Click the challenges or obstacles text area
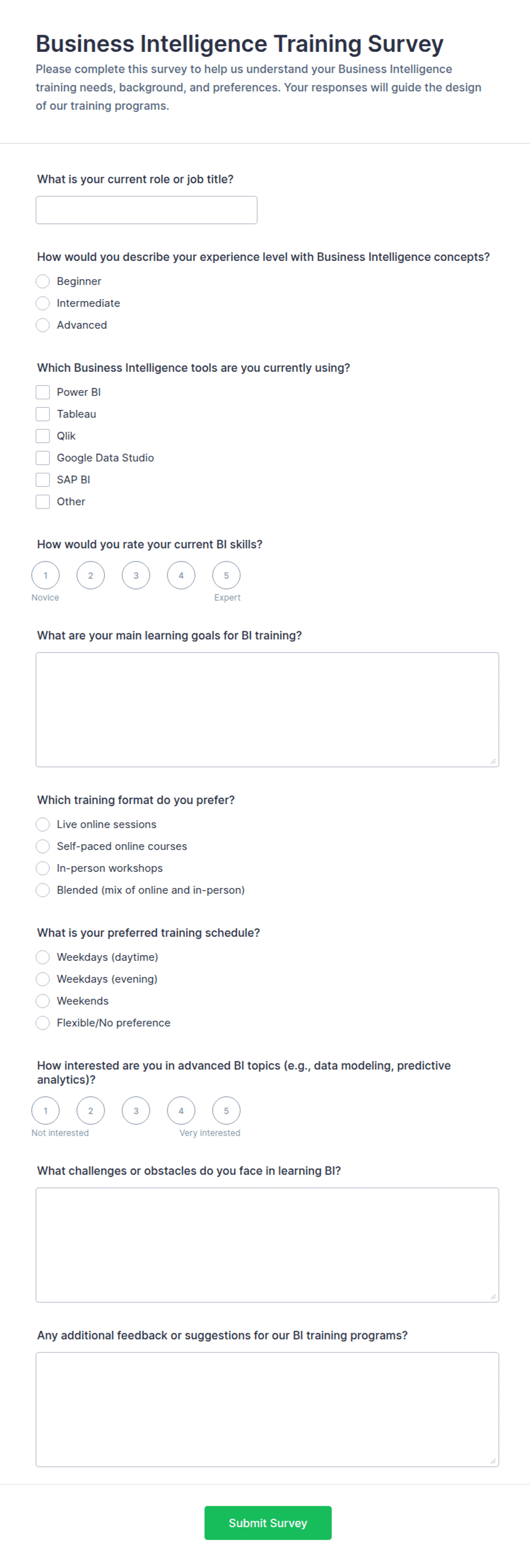Screen dimensions: 530x1568 (267, 1245)
